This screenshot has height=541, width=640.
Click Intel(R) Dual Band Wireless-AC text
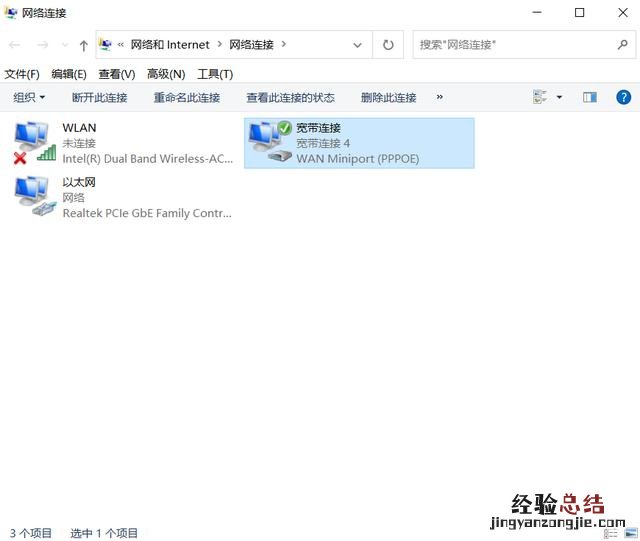point(148,158)
